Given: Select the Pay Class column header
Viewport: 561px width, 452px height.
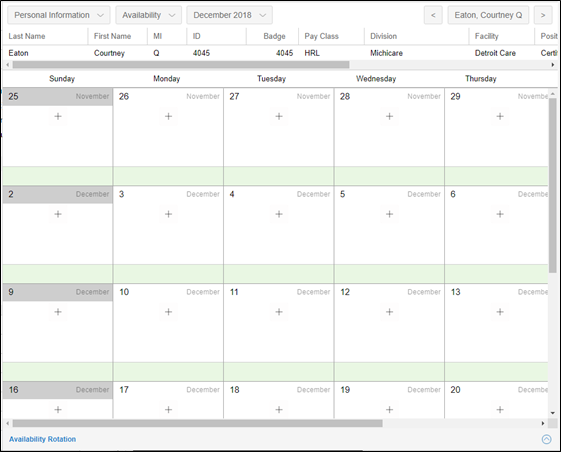Looking at the screenshot, I should coord(321,36).
